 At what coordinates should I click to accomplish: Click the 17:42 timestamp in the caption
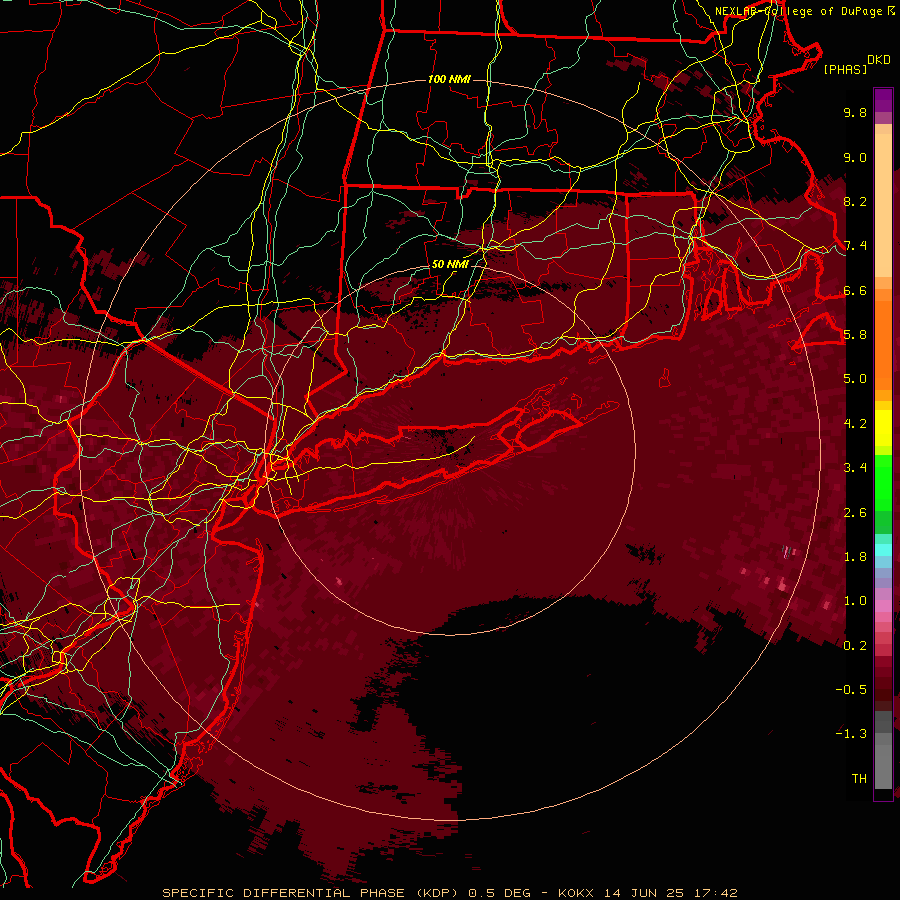pos(715,893)
